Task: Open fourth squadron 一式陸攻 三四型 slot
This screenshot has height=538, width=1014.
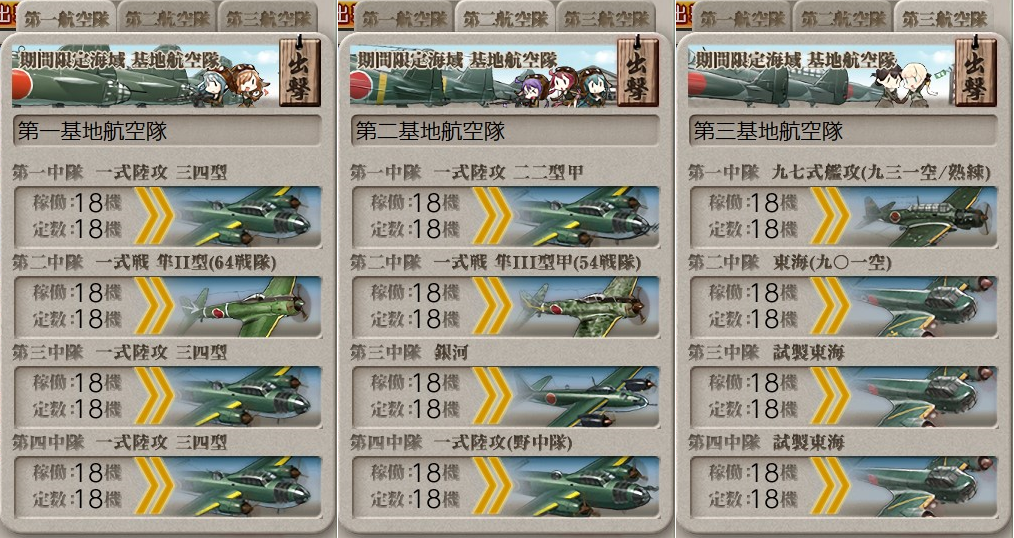Action: (167, 486)
